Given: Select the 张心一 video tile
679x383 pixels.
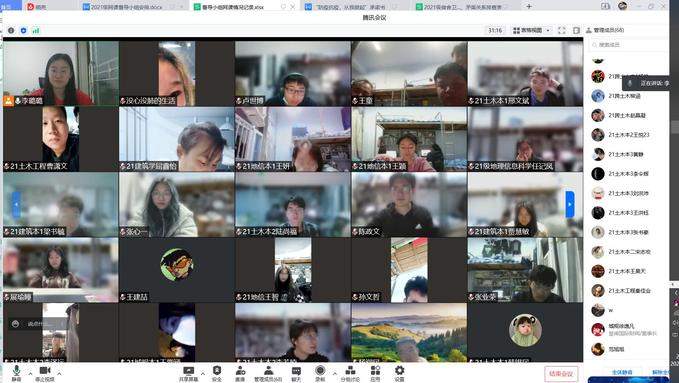Looking at the screenshot, I should (x=177, y=204).
